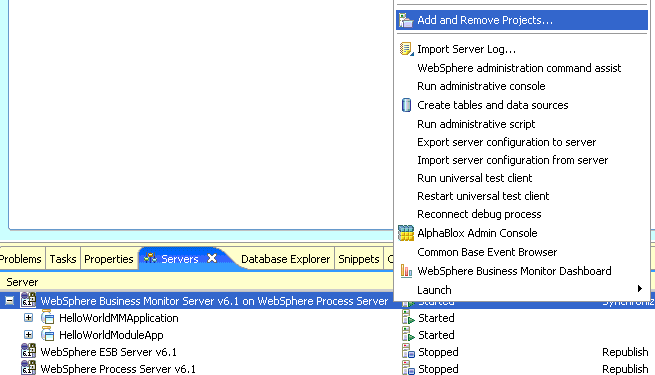Image resolution: width=655 pixels, height=375 pixels.
Task: Collapse the WebSphere Business Monitor Server node
Action: pos(9,301)
